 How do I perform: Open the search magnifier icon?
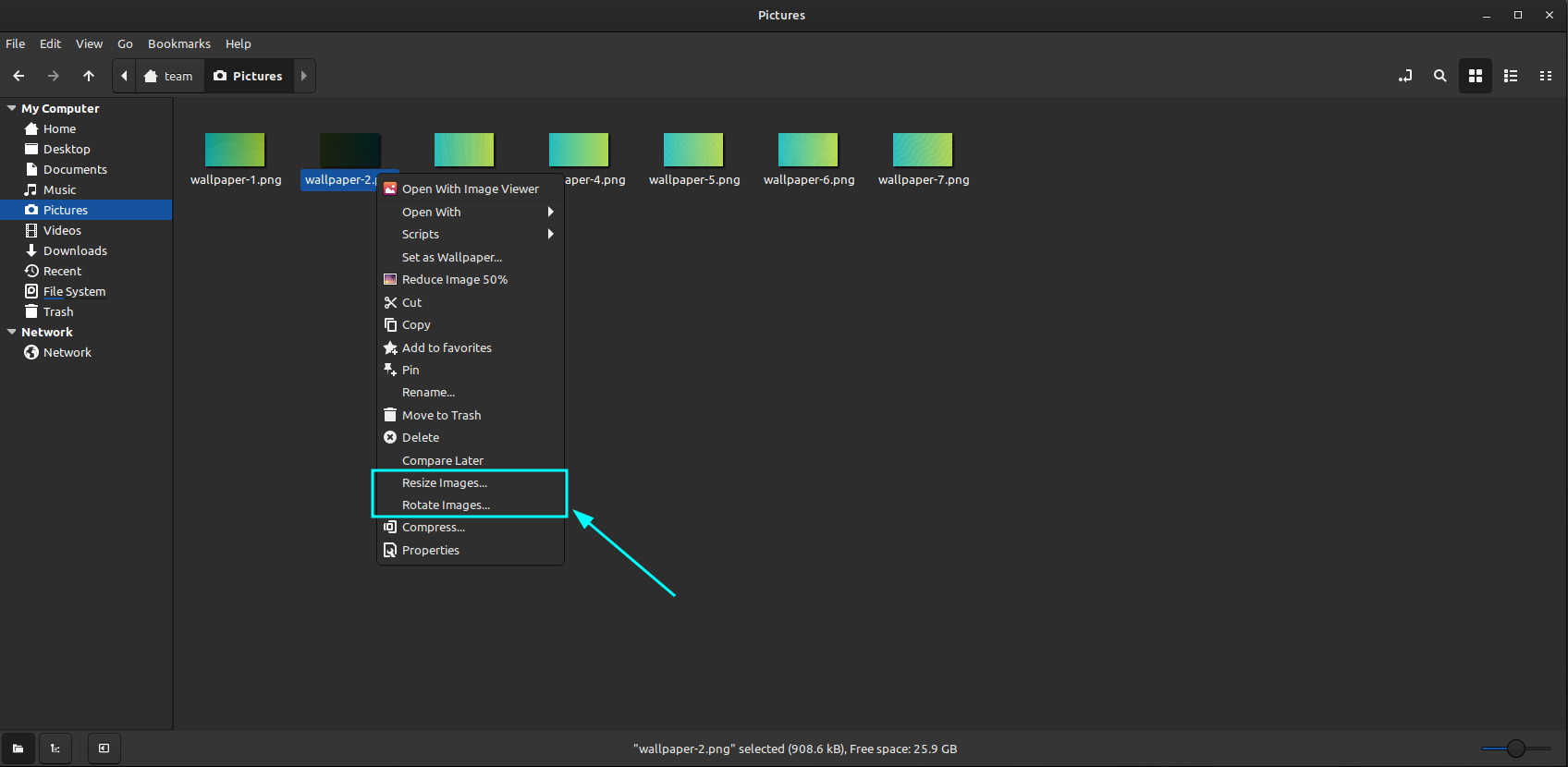pos(1439,76)
